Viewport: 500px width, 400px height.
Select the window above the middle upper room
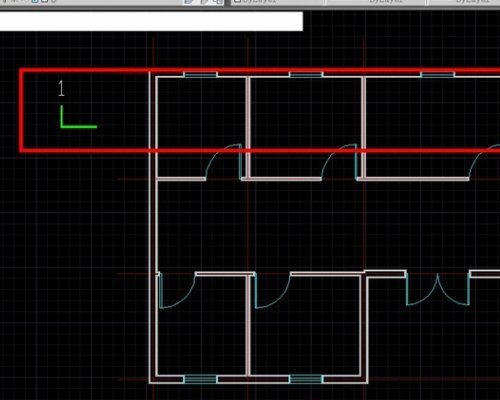[306, 75]
